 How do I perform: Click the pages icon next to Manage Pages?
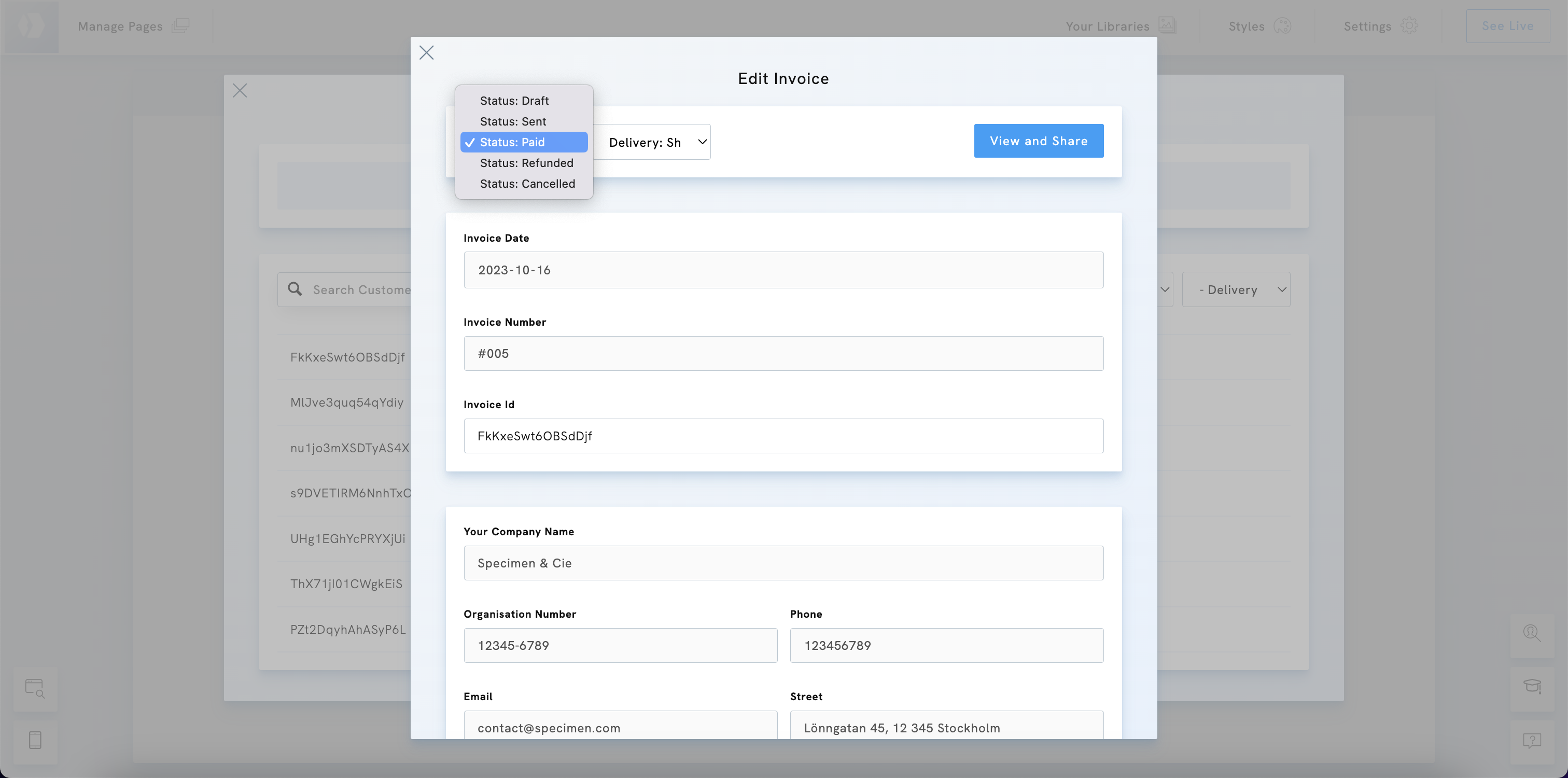tap(181, 25)
